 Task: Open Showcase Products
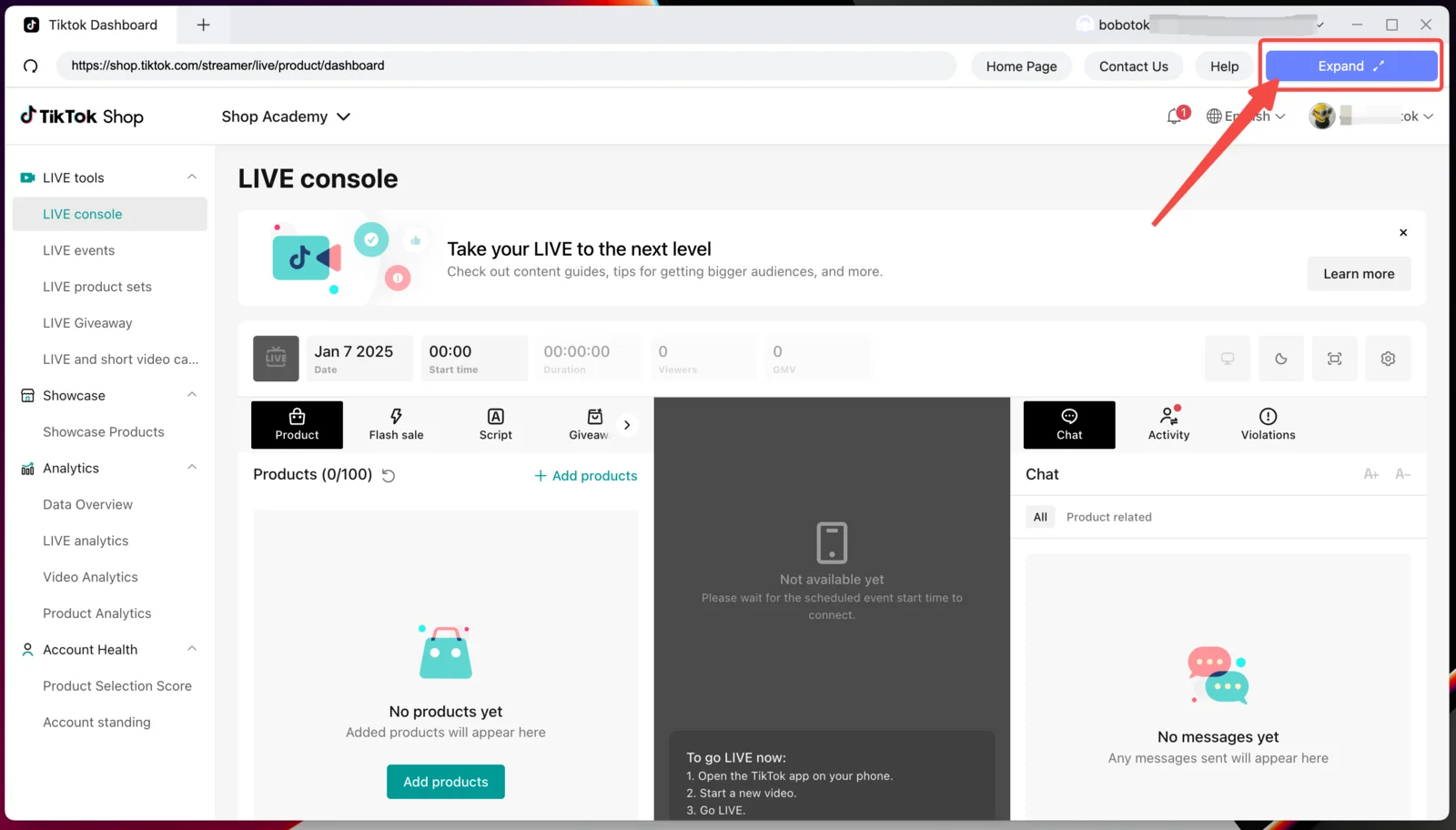104,431
